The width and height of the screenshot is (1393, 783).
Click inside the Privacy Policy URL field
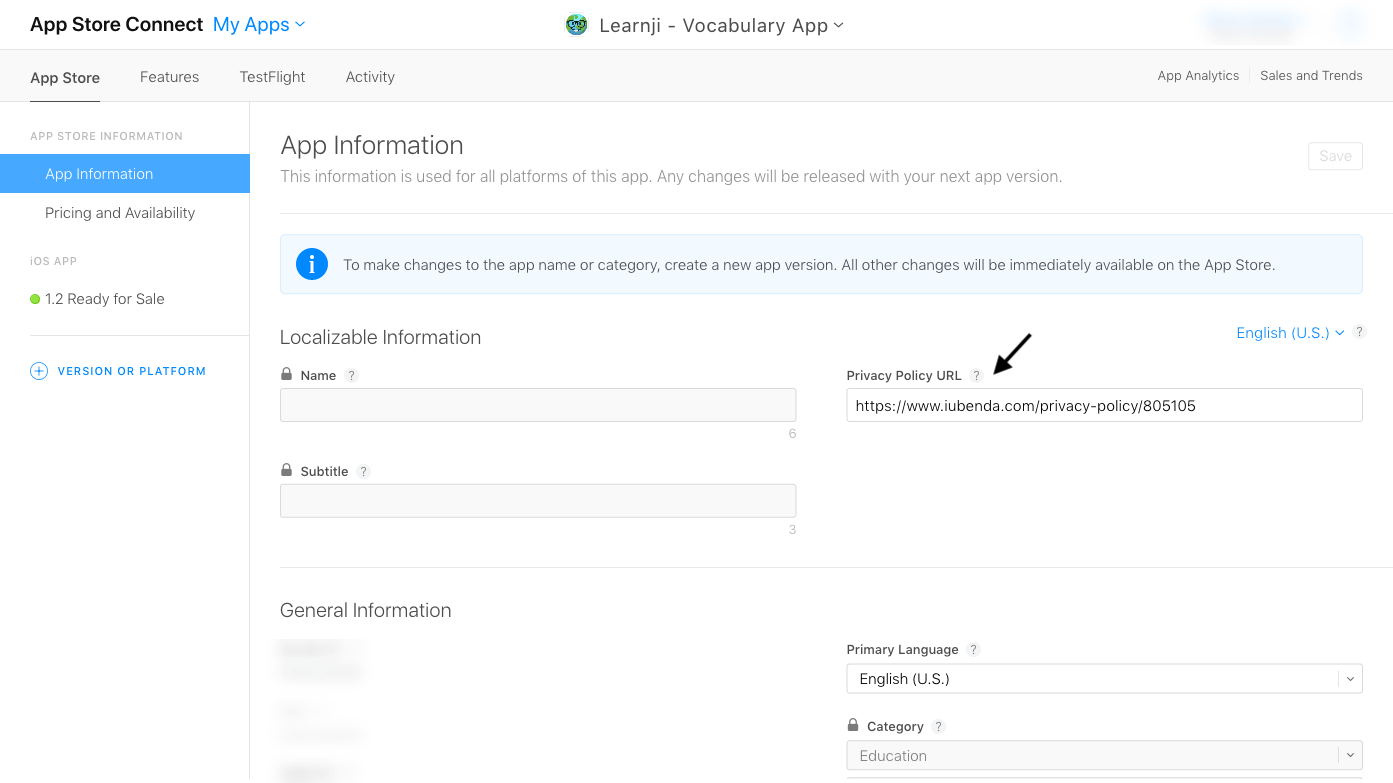tap(1104, 405)
